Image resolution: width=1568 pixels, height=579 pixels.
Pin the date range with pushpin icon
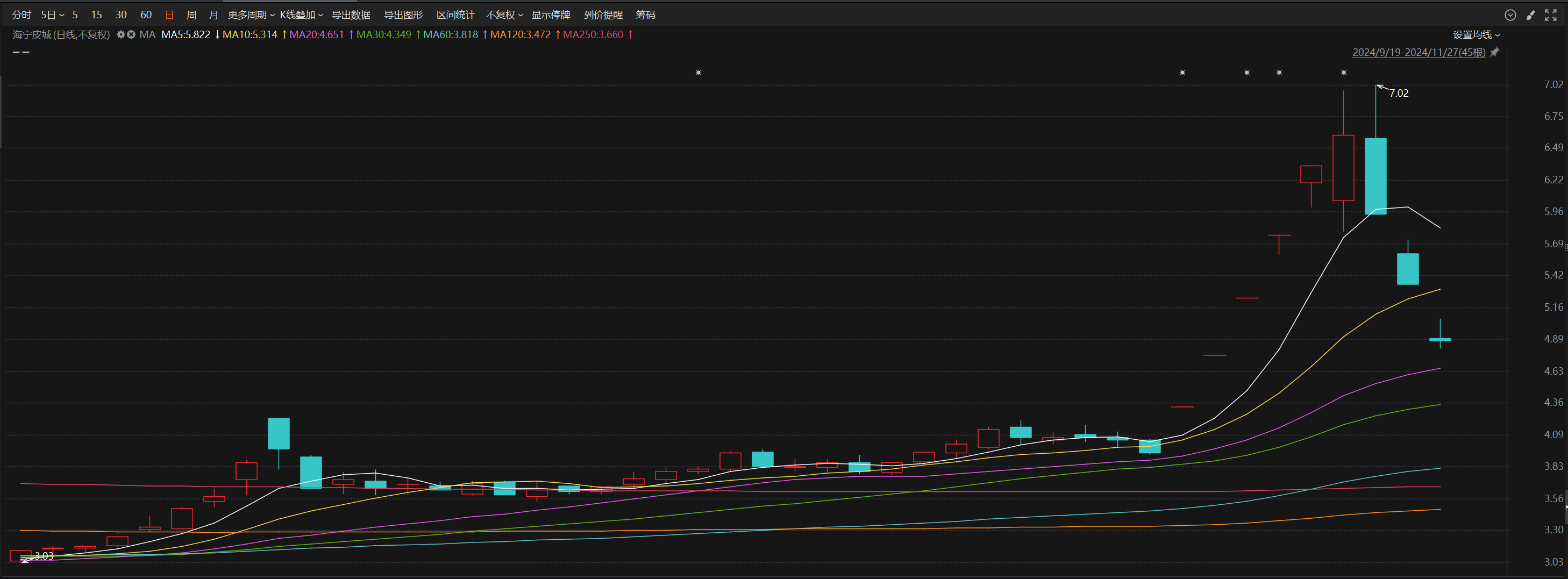coord(1494,52)
